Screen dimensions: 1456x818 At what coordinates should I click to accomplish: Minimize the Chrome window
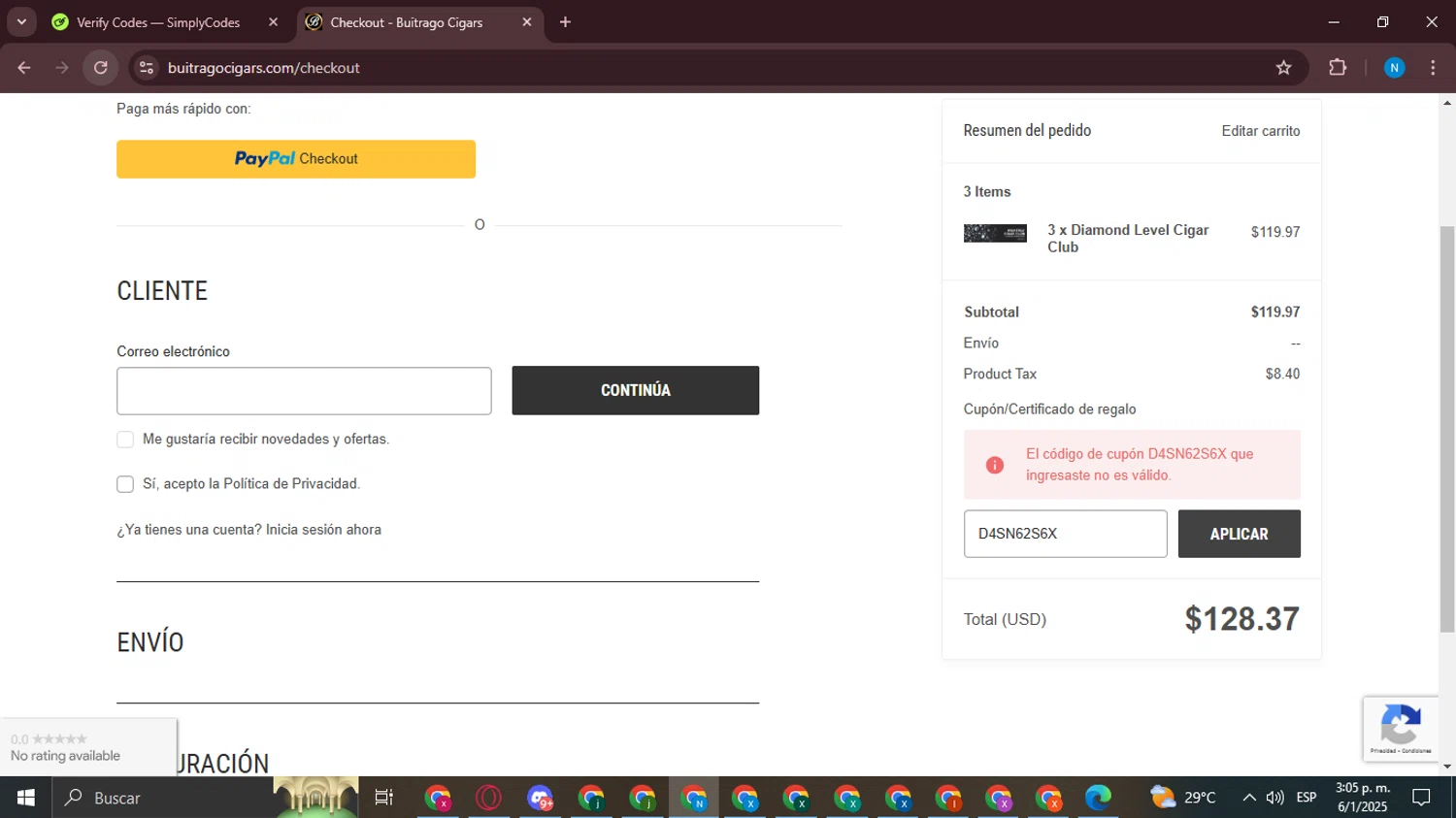[x=1334, y=22]
